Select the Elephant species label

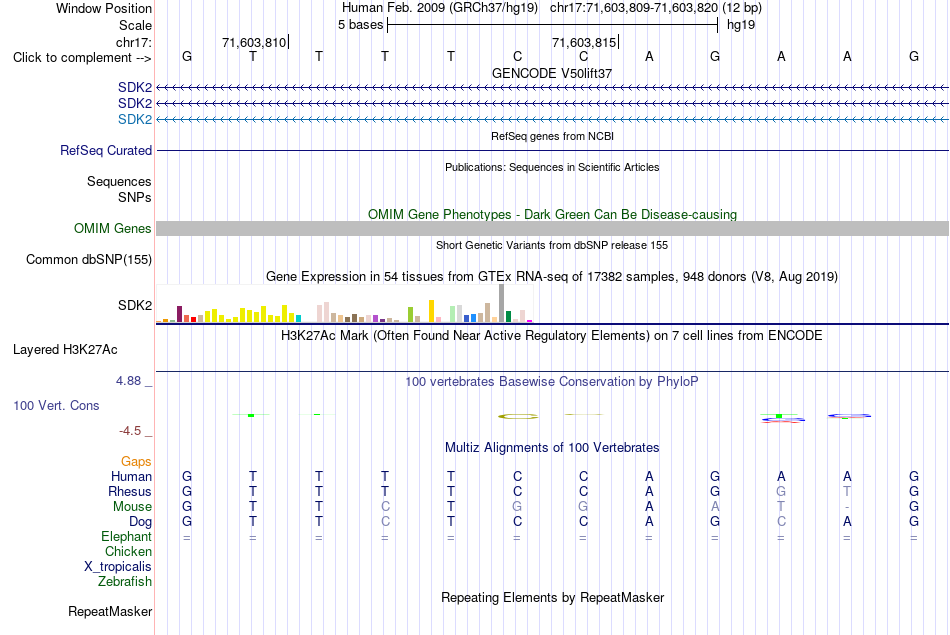126,536
